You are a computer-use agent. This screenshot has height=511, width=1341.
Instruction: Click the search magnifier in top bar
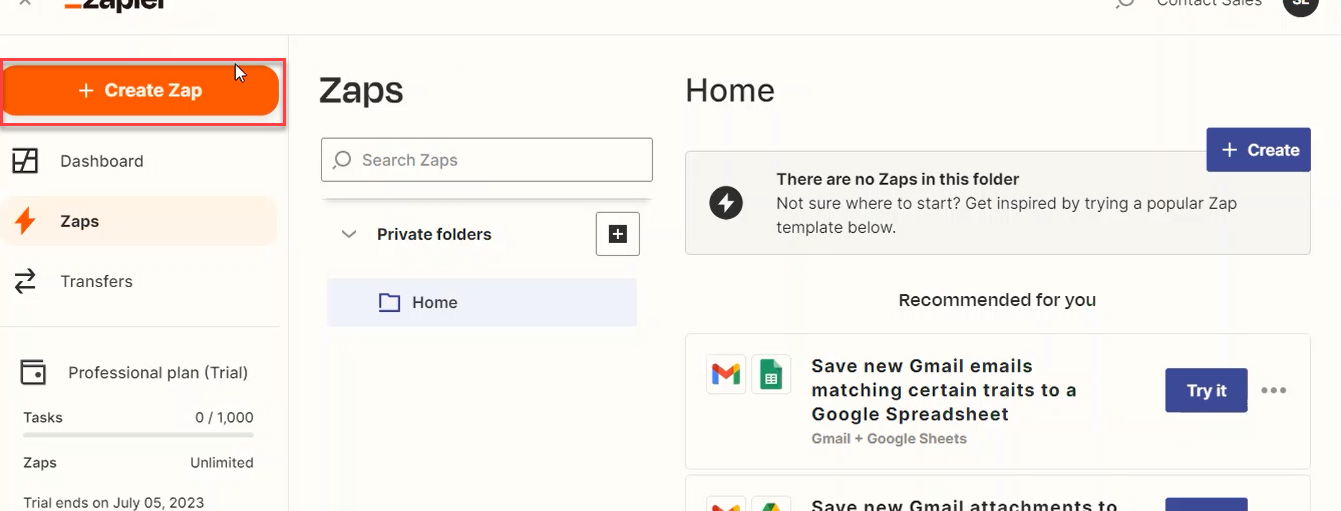point(1125,3)
